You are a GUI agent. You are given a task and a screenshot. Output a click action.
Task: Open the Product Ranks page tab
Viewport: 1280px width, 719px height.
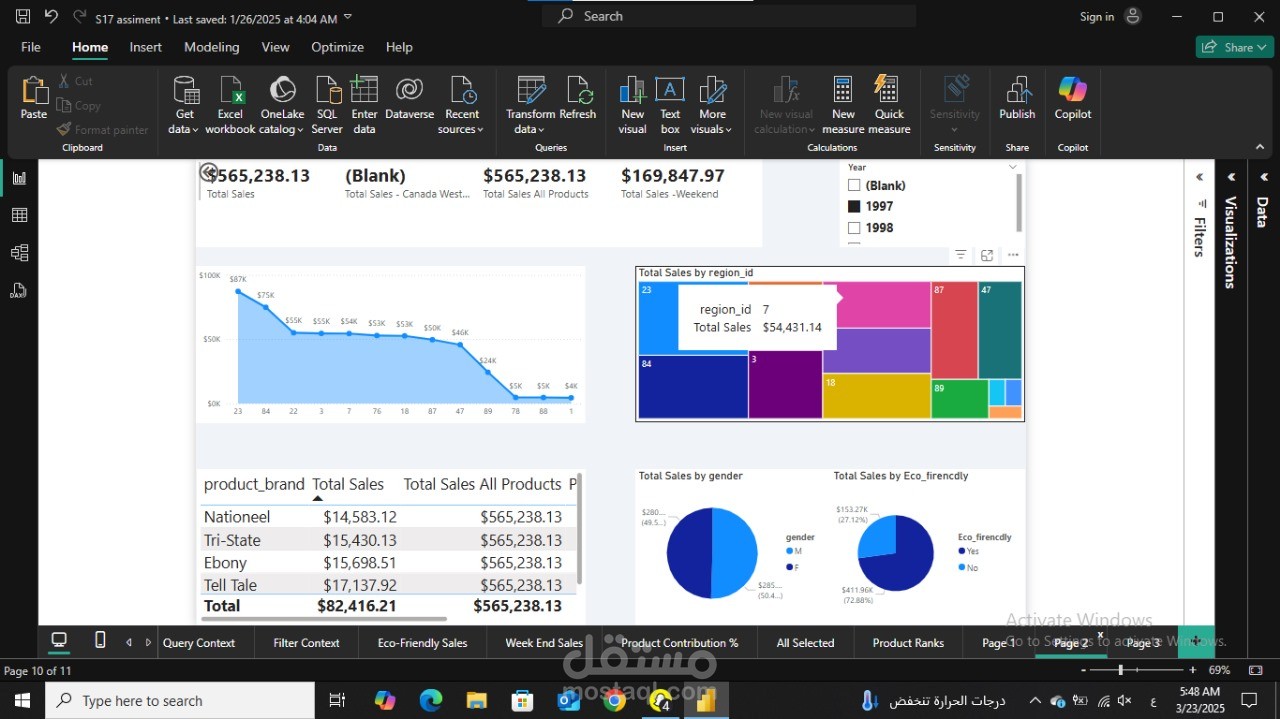908,643
